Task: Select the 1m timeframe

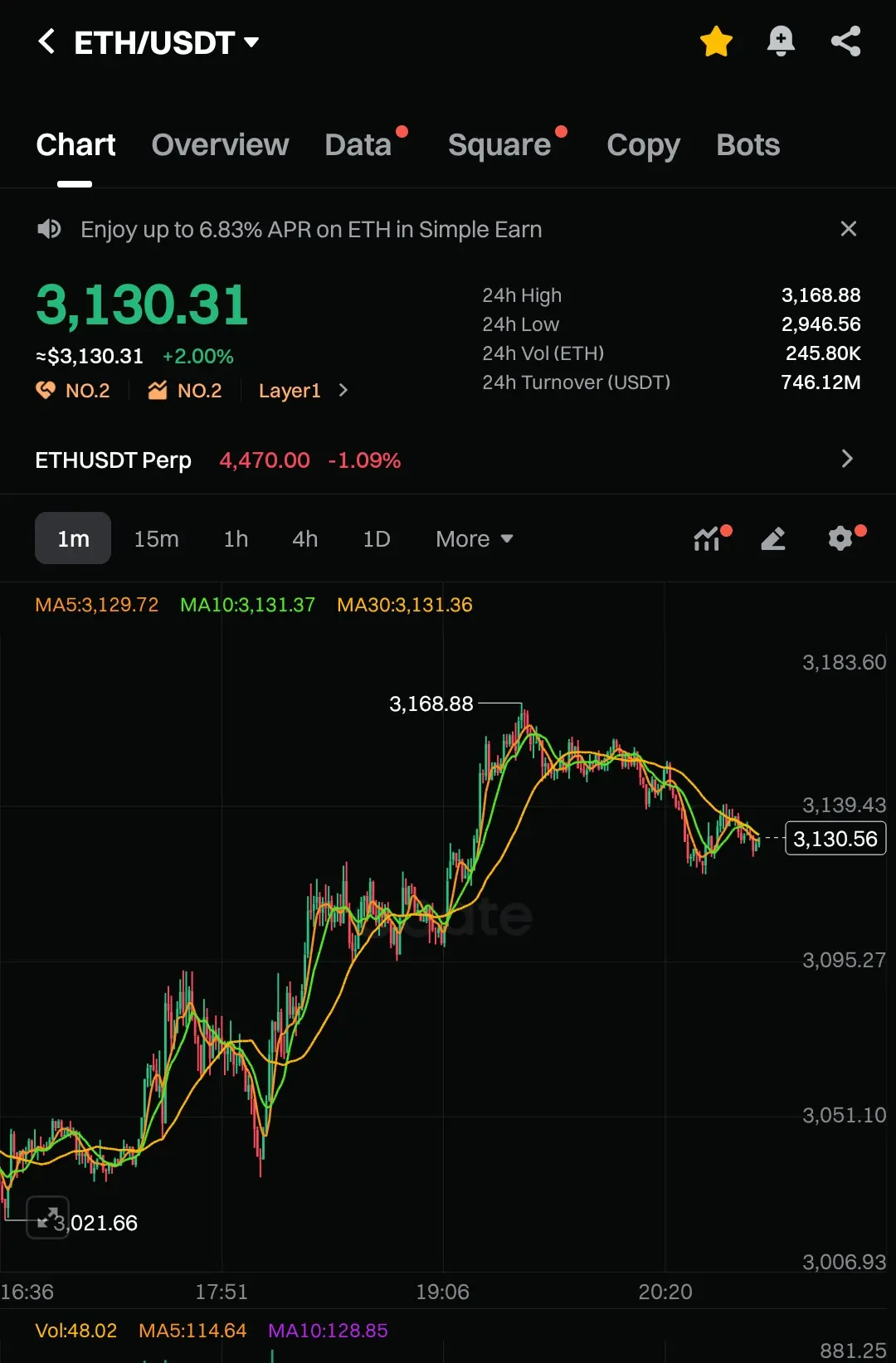Action: 73,538
